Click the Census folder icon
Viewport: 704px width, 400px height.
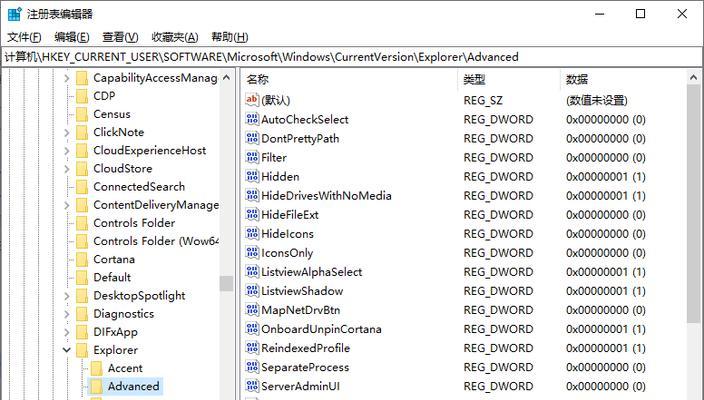(82, 114)
